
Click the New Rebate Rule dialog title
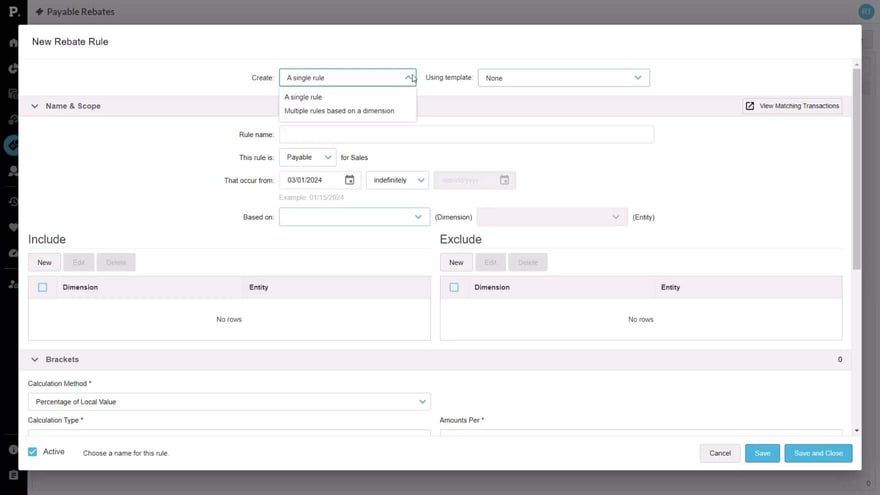pyautogui.click(x=70, y=42)
